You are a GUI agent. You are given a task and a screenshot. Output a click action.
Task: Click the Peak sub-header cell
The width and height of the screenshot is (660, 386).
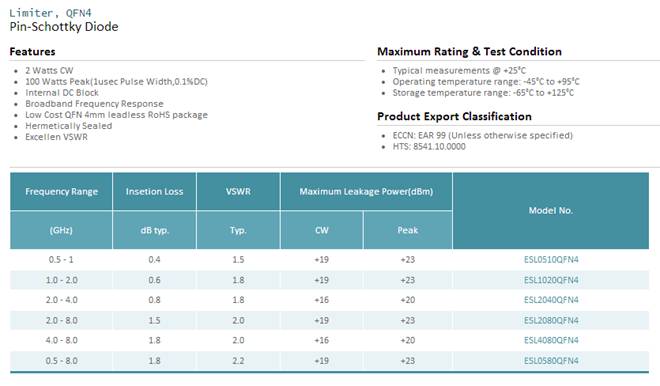(408, 230)
